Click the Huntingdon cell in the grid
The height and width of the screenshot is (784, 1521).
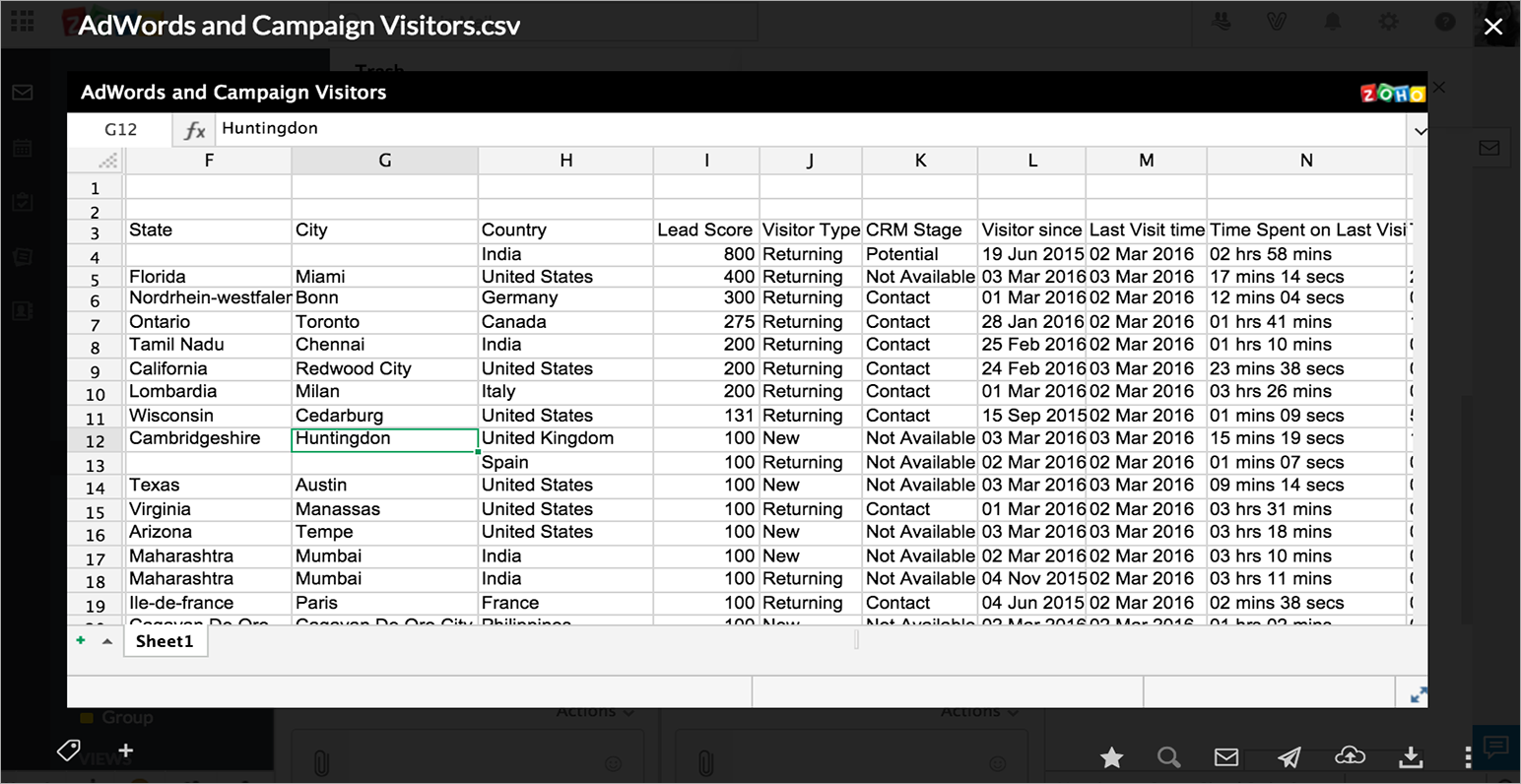coord(385,439)
